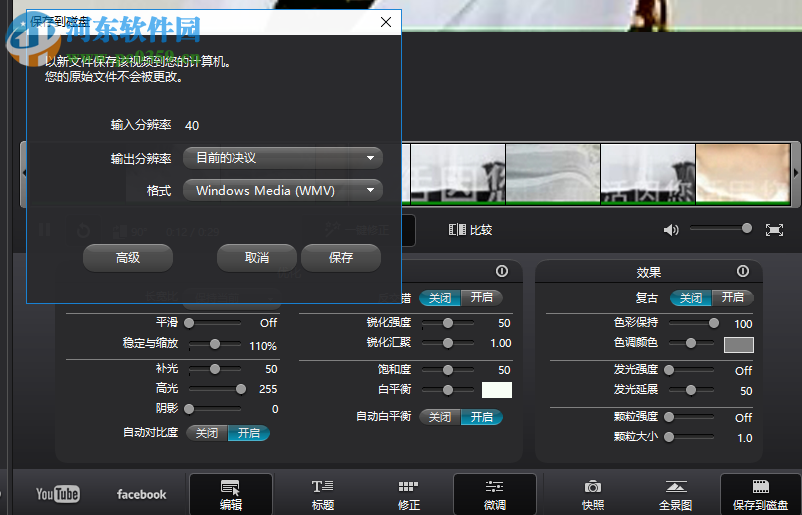
Task: Toggle fullscreen preview icon
Action: 774,230
